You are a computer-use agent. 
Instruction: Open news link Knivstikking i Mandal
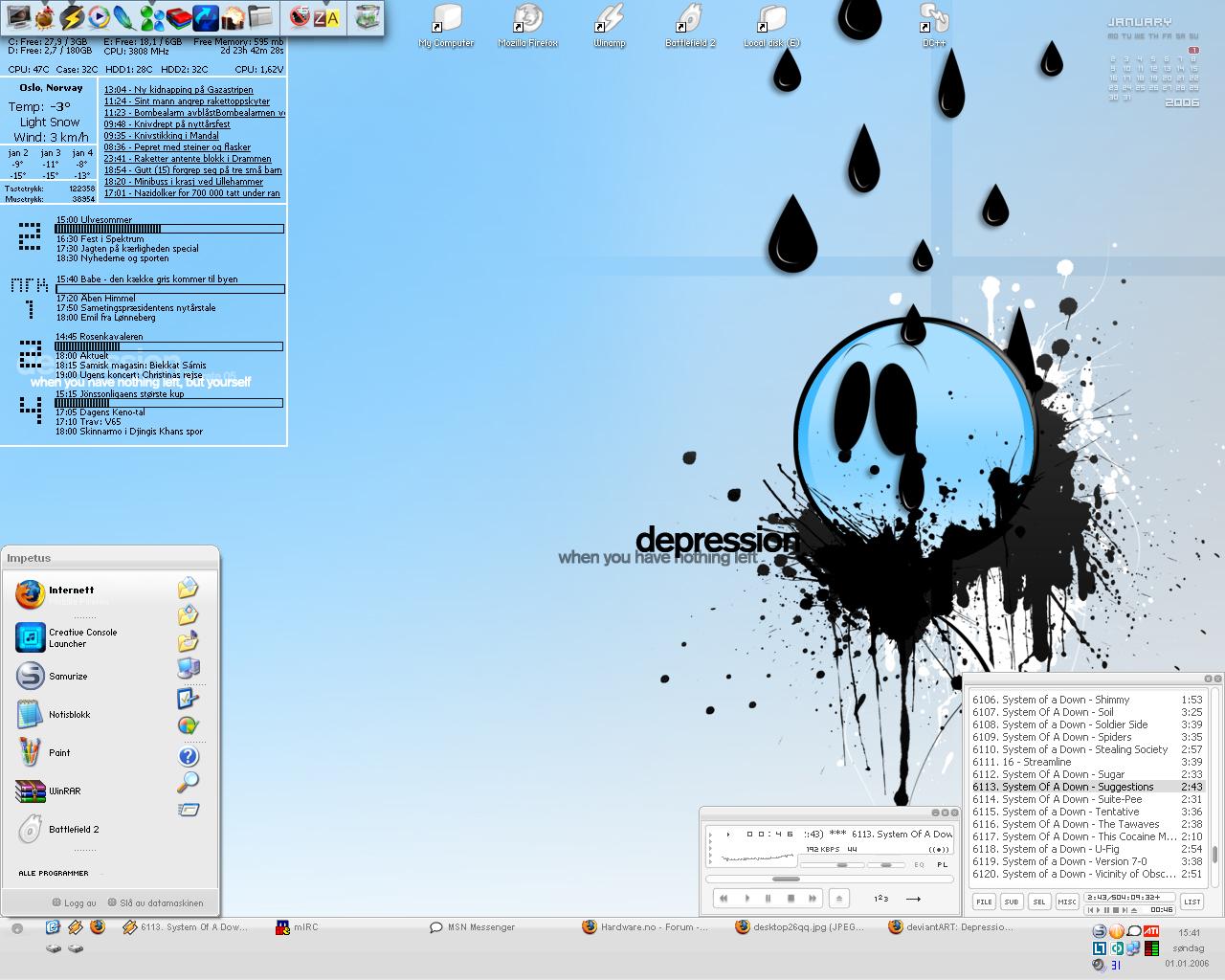pos(160,135)
